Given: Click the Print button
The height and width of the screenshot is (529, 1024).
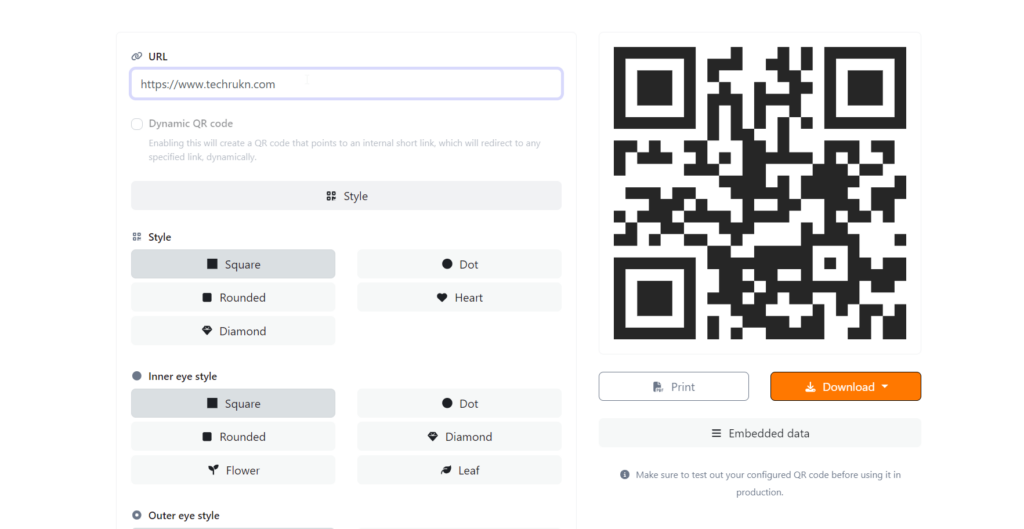Looking at the screenshot, I should pos(673,387).
